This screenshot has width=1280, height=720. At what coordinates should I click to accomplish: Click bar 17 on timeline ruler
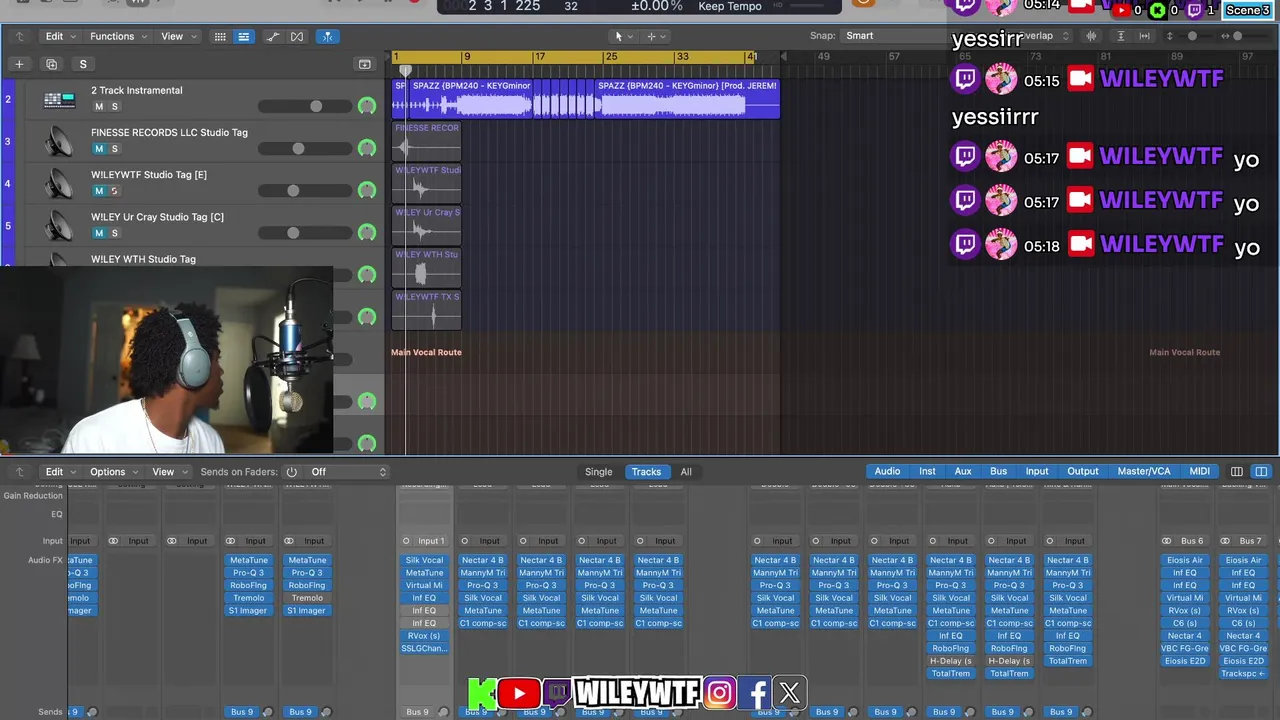(x=540, y=57)
